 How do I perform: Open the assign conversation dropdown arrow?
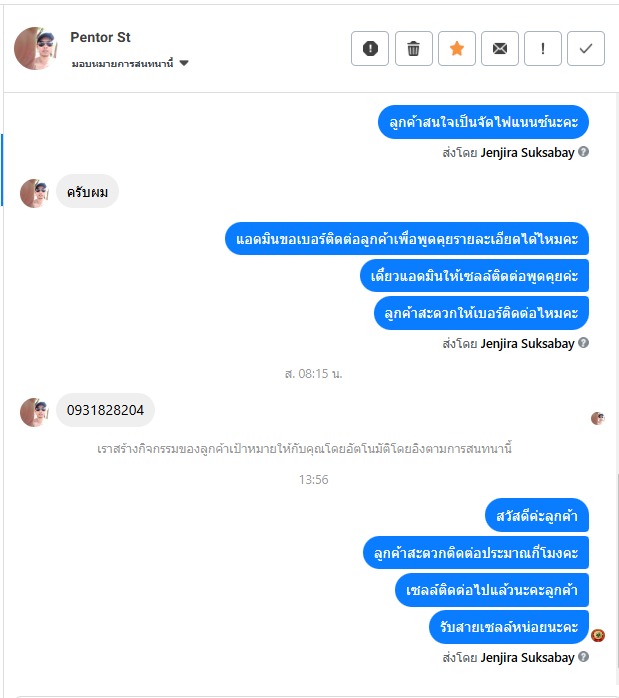tap(184, 63)
